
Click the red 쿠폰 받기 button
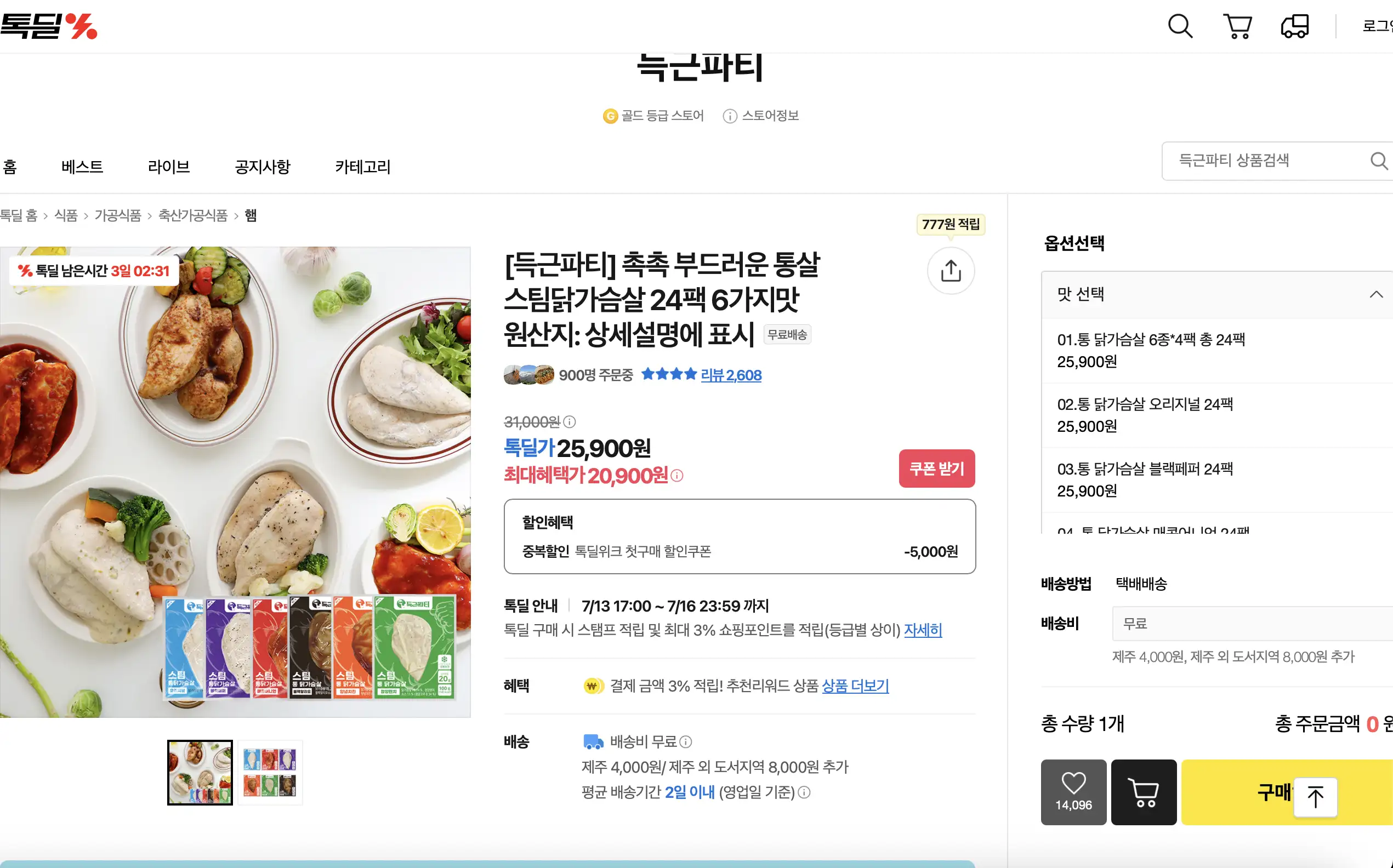coord(936,469)
